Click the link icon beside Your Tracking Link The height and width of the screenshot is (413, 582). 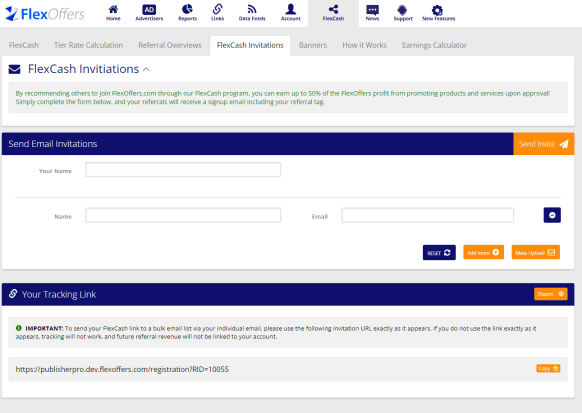tap(13, 294)
